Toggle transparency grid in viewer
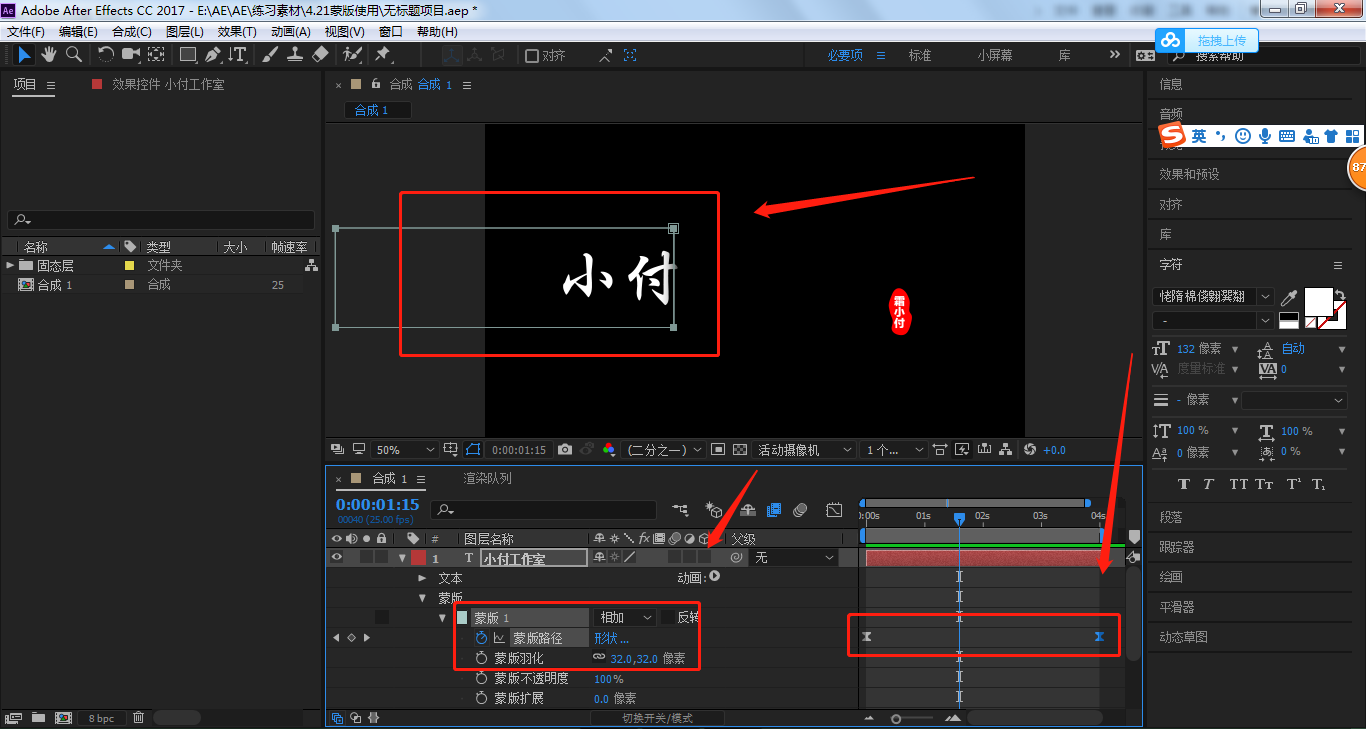This screenshot has height=729, width=1366. pos(740,450)
